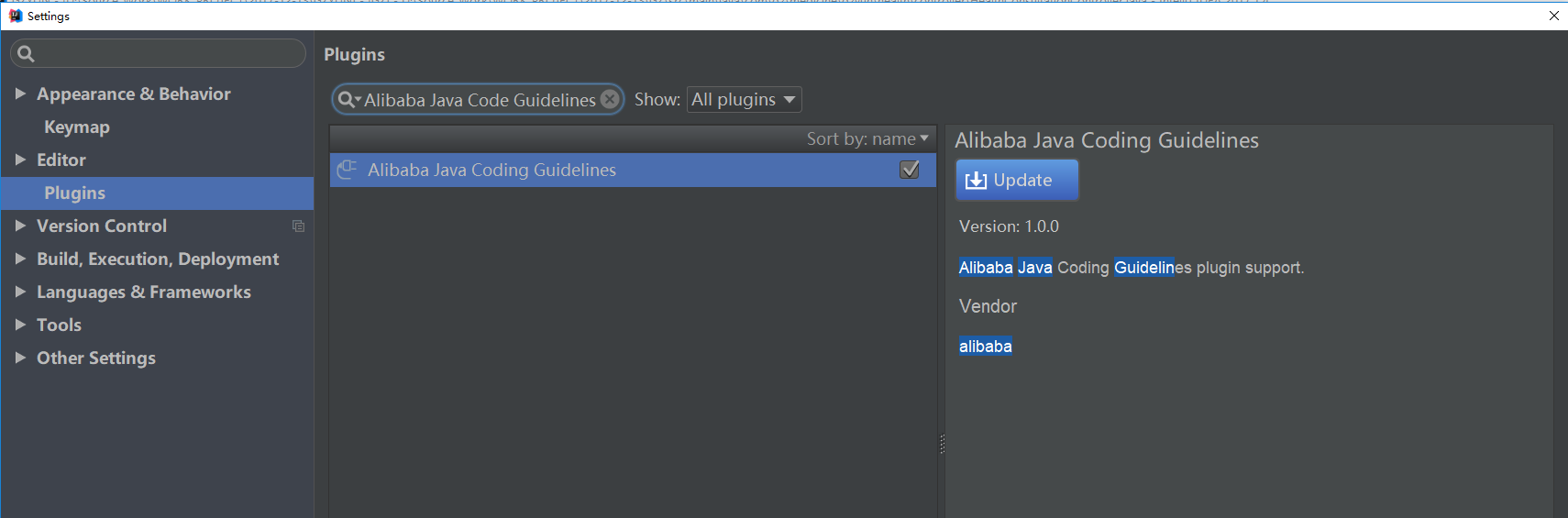Click the vertical splitter handle between panels
This screenshot has height=518, width=1568.
(942, 444)
